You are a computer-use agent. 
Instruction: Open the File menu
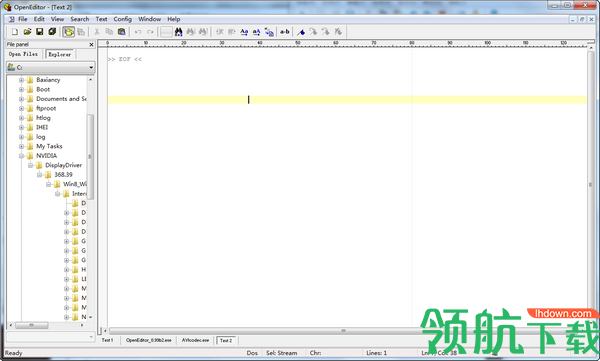pos(23,19)
